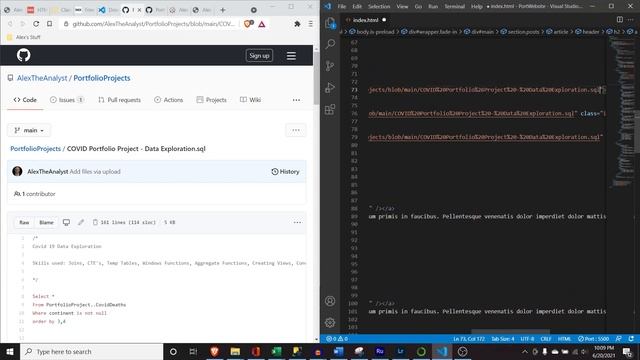Open GitHub Projects tab

(x=211, y=100)
